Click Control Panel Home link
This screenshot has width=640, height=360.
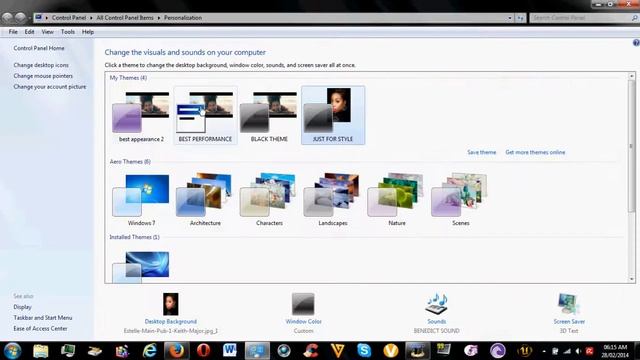tap(39, 48)
